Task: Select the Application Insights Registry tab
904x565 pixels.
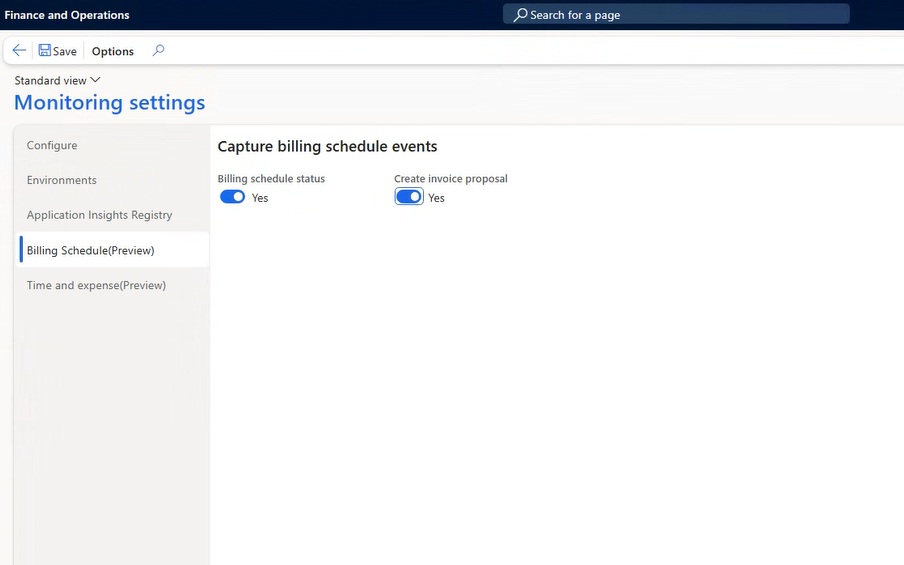Action: pyautogui.click(x=99, y=215)
